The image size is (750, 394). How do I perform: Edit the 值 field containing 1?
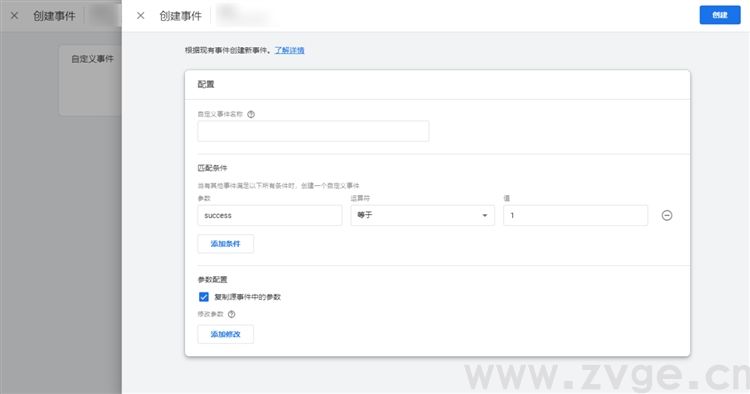[575, 216]
